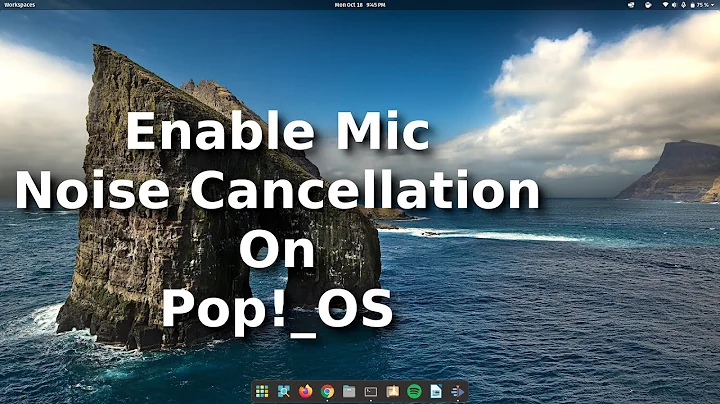Launch Firefox from the dock
Viewport: 720px width, 404px height.
(305, 391)
